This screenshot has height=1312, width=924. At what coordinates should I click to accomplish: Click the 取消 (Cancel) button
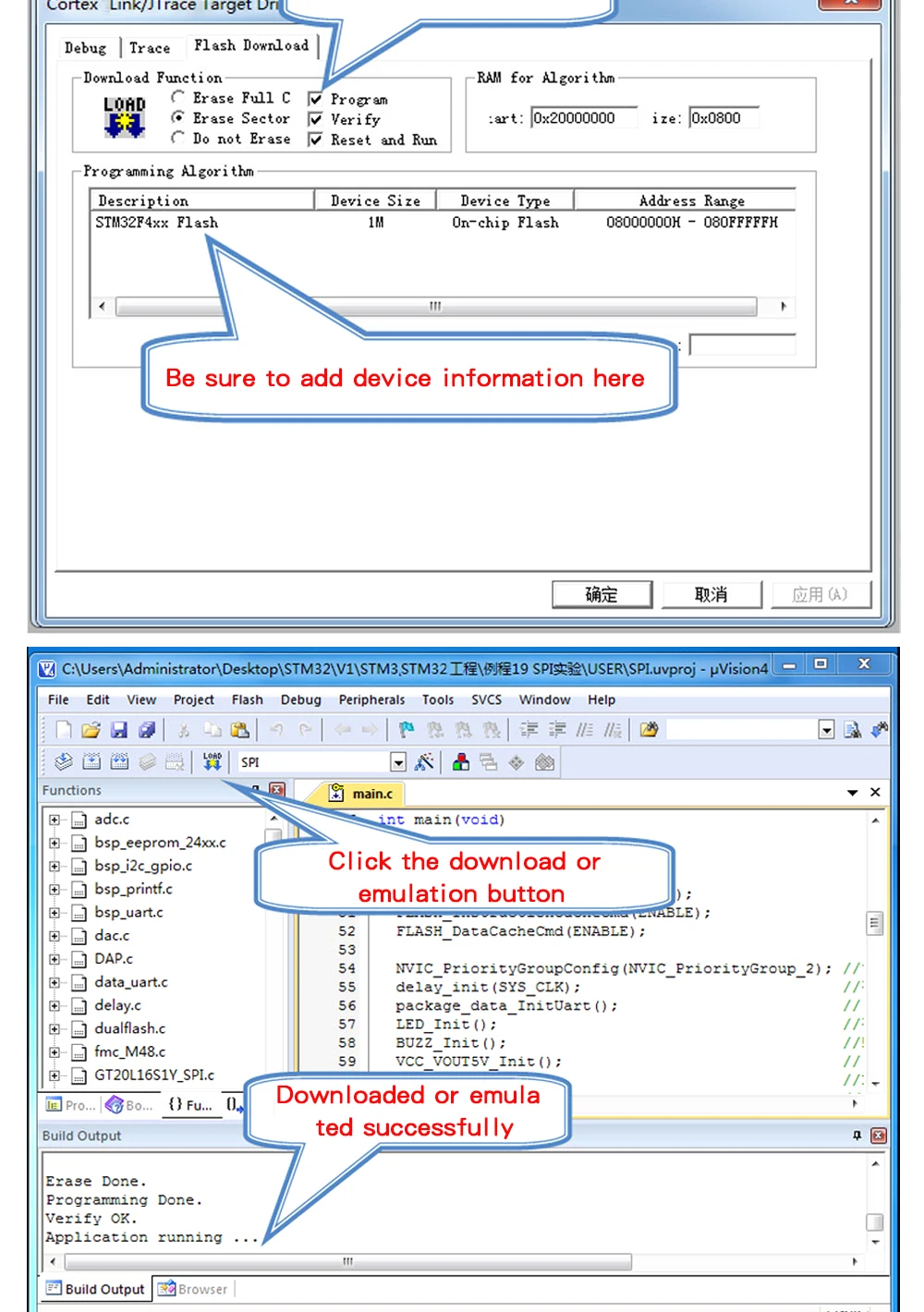pyautogui.click(x=711, y=594)
